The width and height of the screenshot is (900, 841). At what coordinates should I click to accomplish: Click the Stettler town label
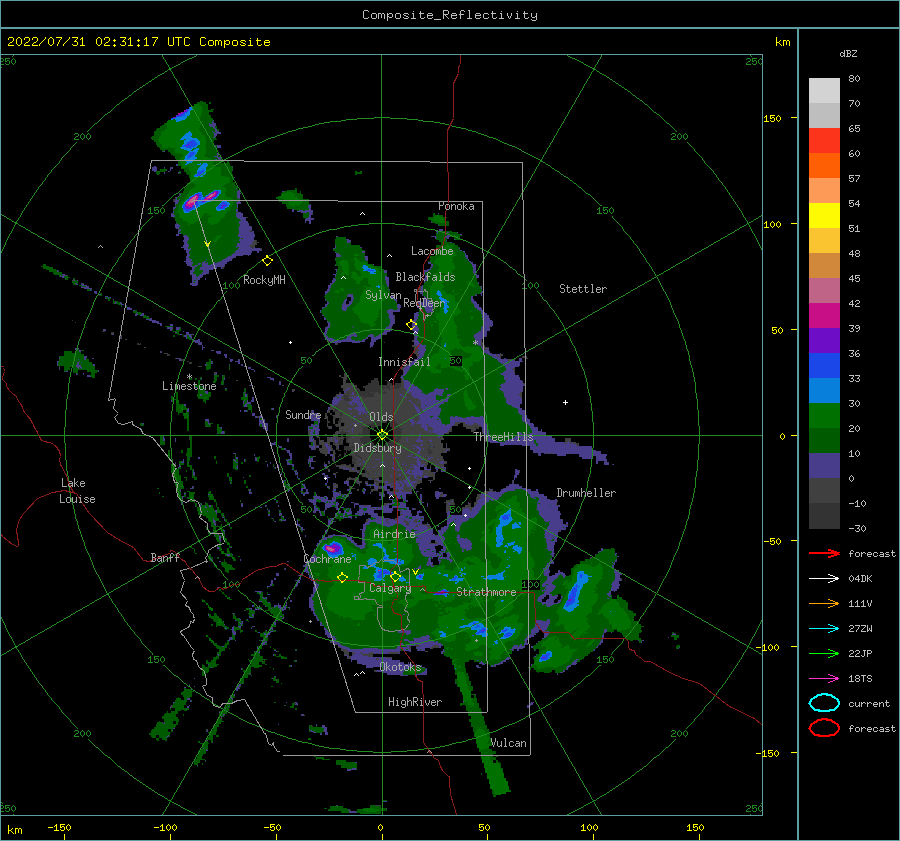pyautogui.click(x=583, y=289)
